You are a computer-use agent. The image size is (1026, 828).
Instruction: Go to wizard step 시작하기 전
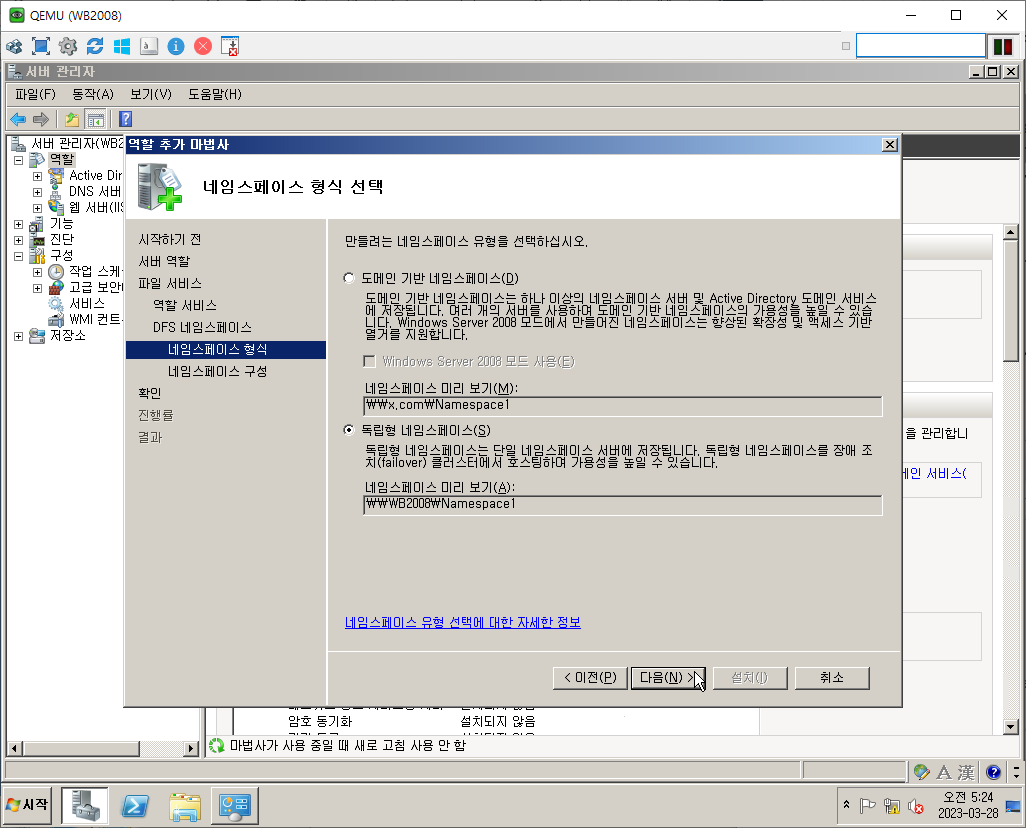point(169,240)
